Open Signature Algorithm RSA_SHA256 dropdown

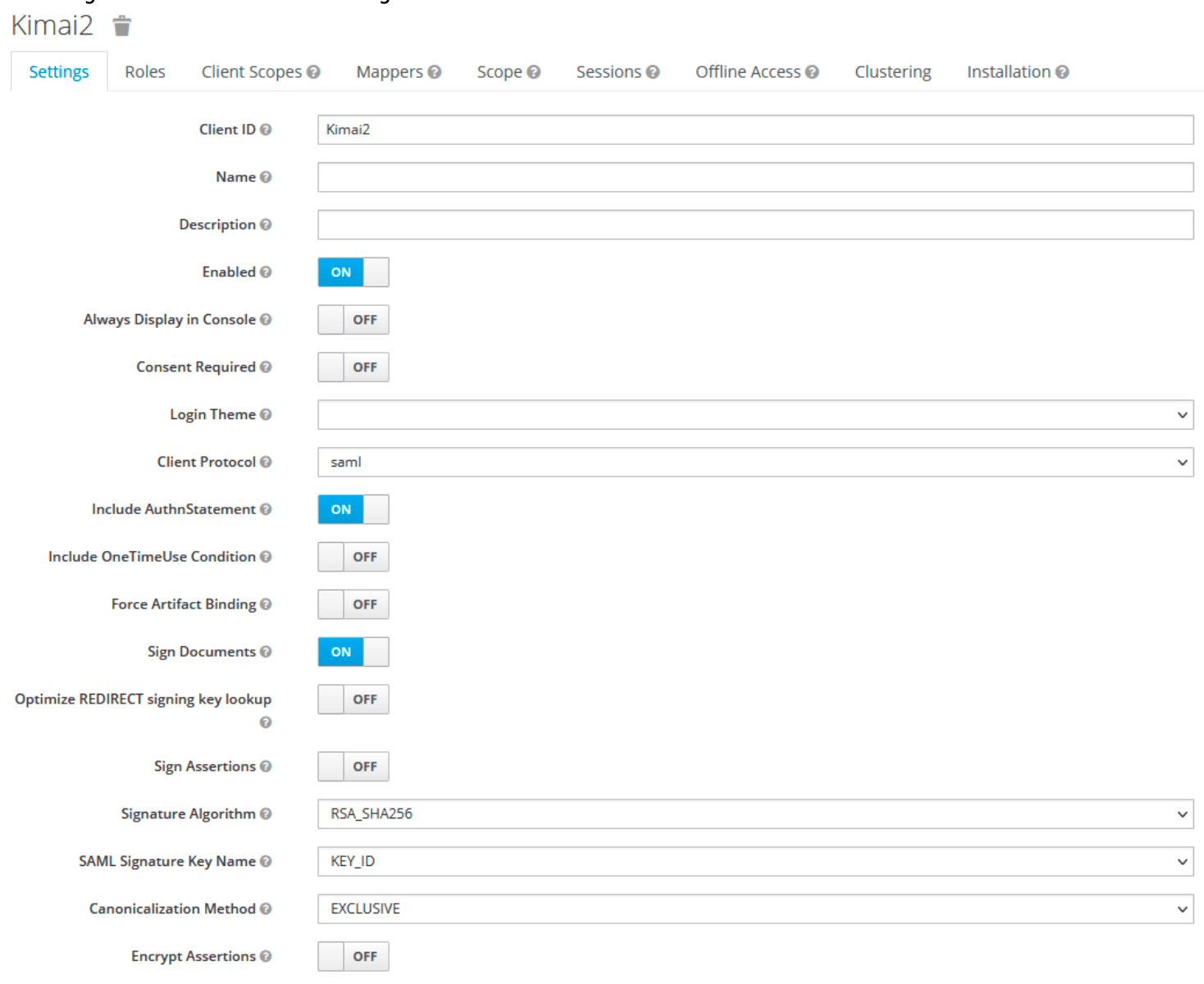pyautogui.click(x=755, y=814)
